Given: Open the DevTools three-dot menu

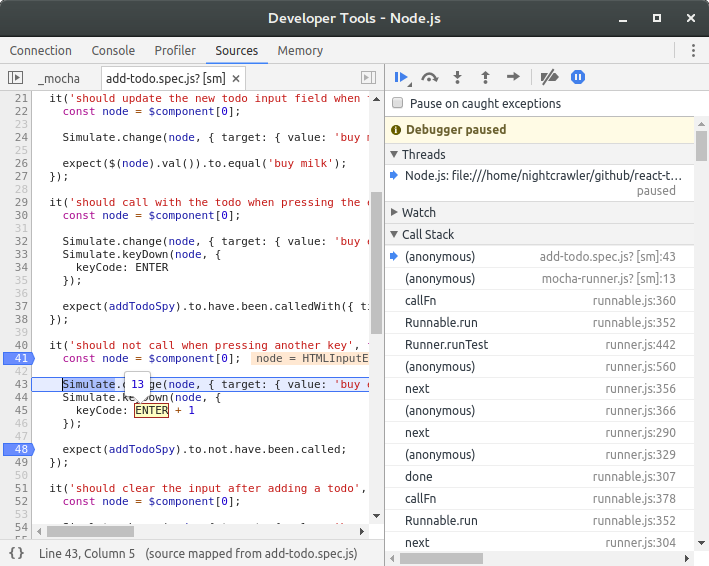Looking at the screenshot, I should [x=693, y=50].
